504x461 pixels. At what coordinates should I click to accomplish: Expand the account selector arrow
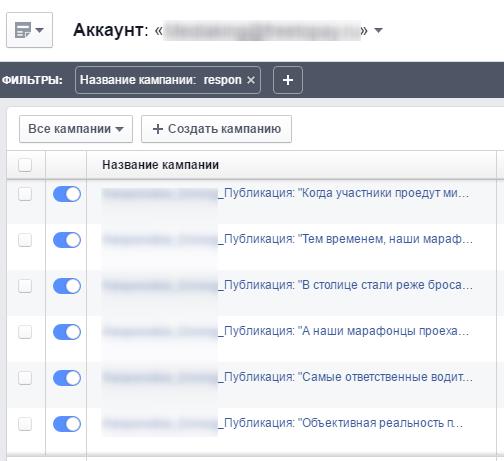click(x=378, y=30)
